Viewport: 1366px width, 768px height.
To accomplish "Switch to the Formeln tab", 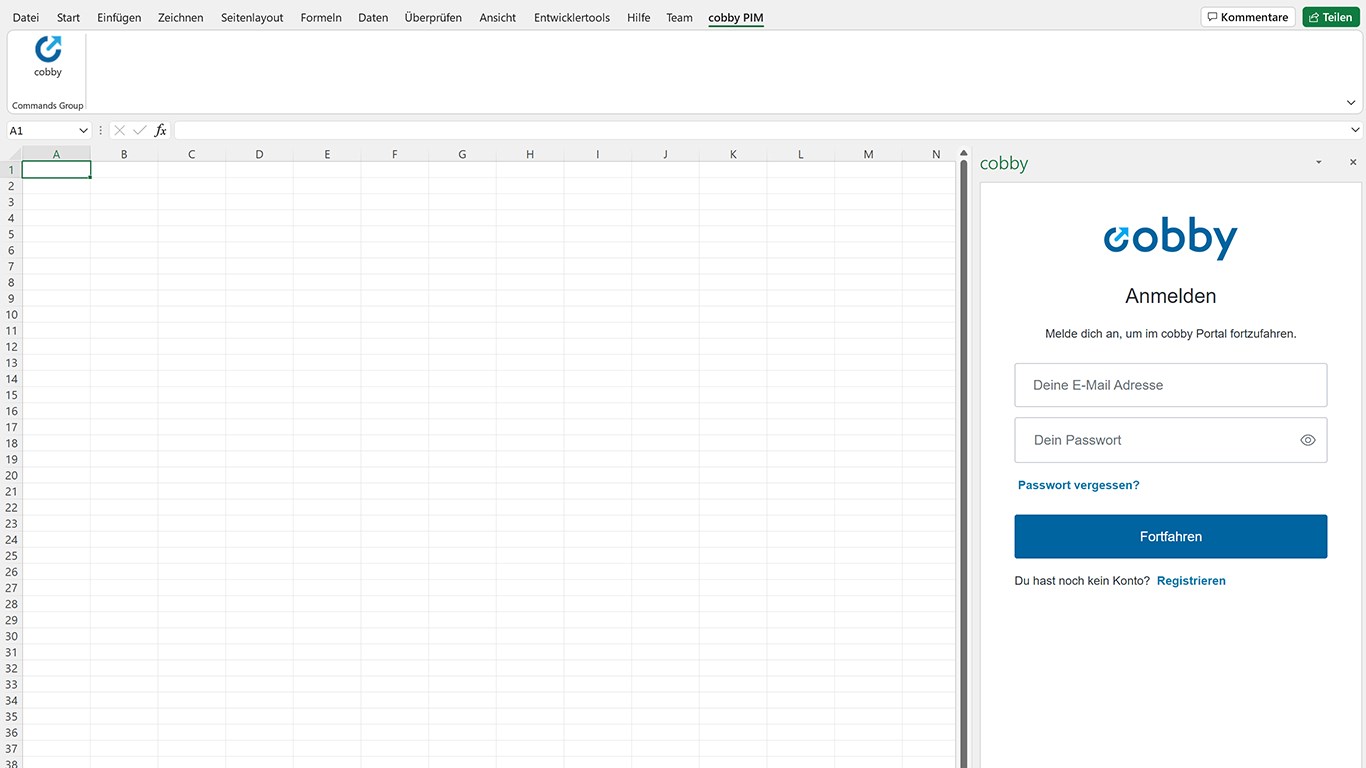I will point(321,18).
